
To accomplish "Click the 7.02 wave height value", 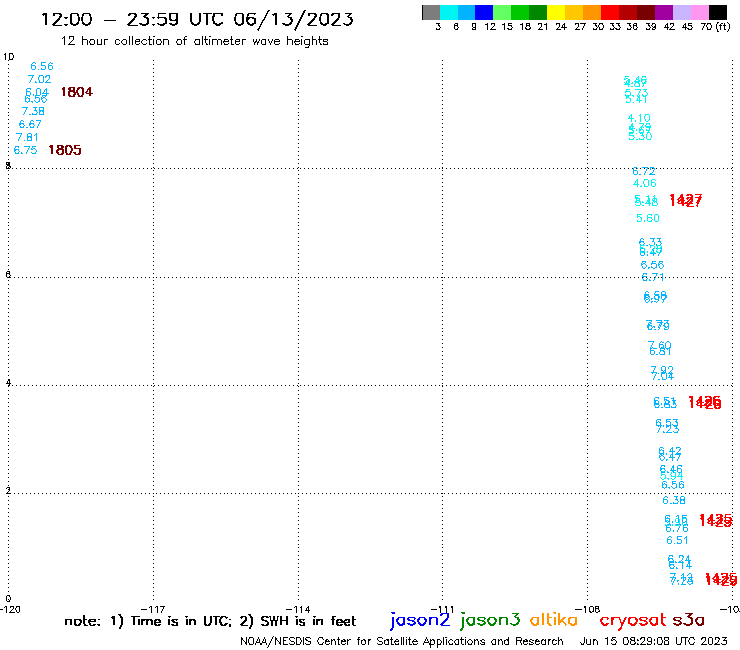I will [x=39, y=79].
